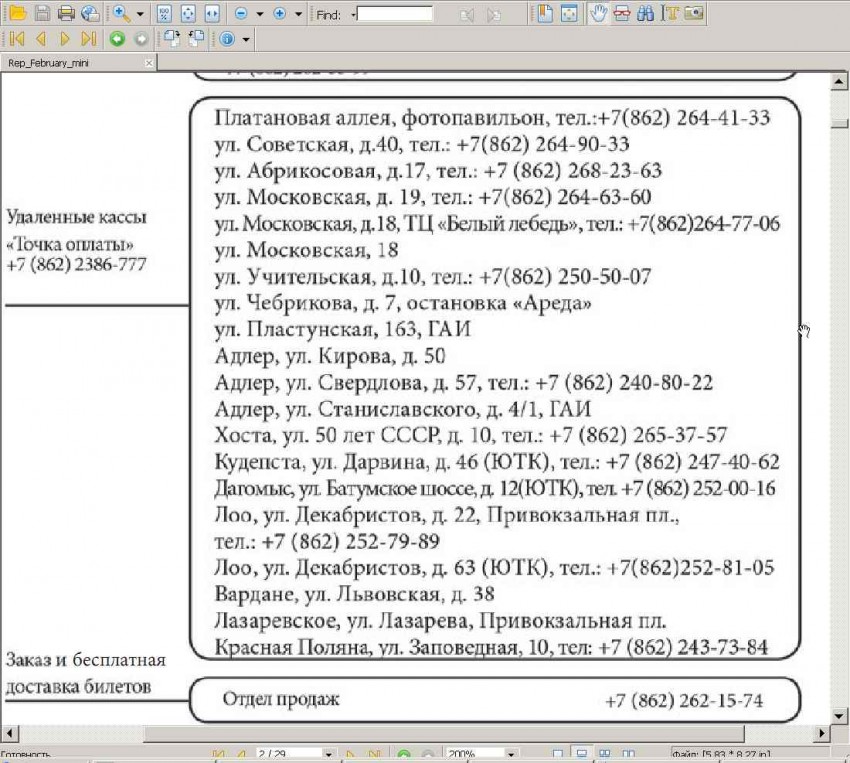Select the Hand pan tool

click(598, 14)
